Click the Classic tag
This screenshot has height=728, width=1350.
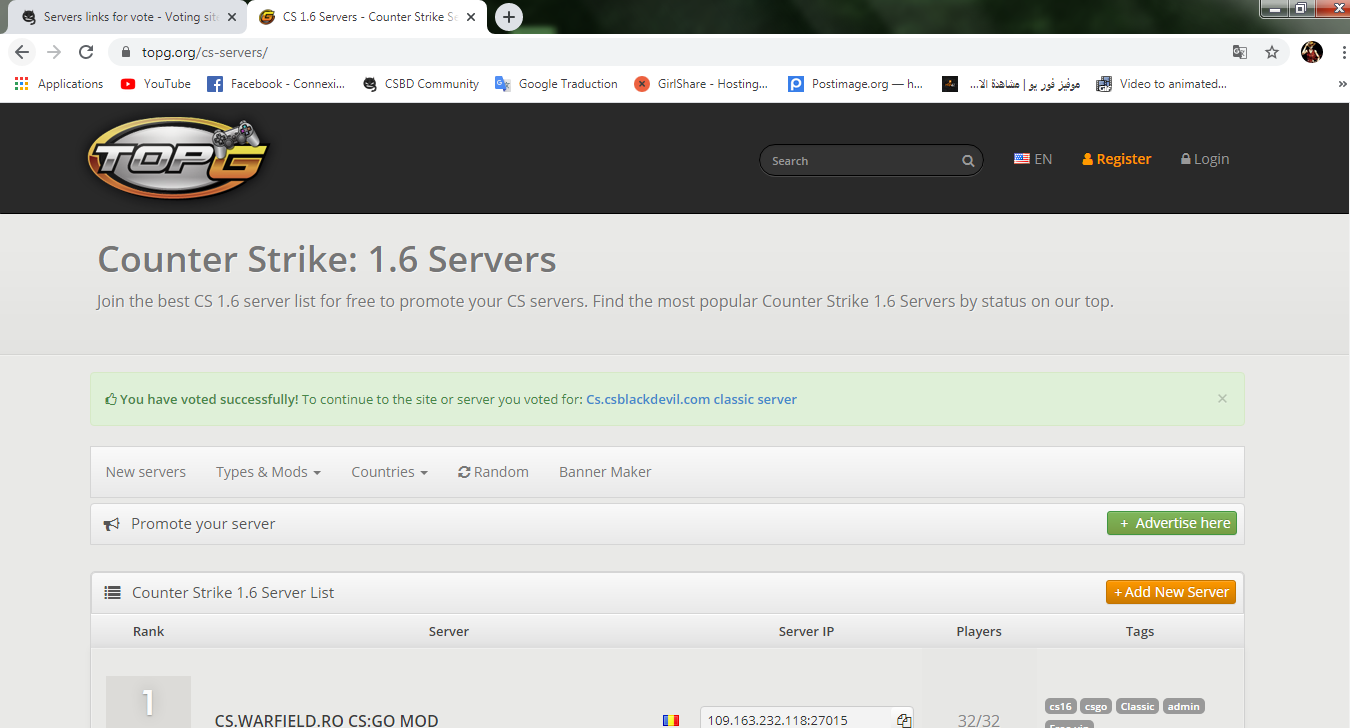[1137, 706]
